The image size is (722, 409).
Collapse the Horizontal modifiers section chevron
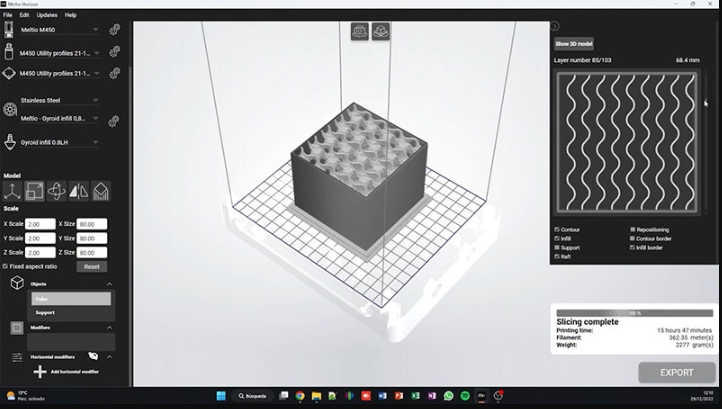pyautogui.click(x=109, y=356)
